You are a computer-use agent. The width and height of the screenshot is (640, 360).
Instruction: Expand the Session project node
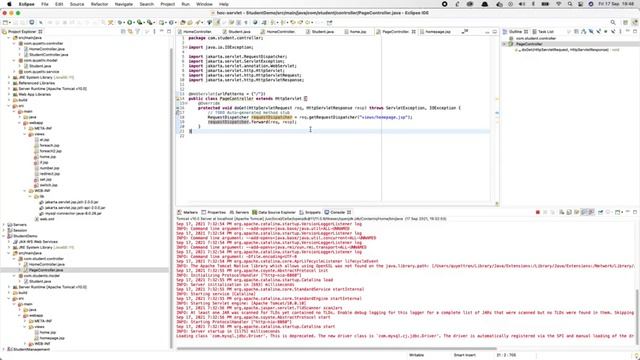coord(4,231)
